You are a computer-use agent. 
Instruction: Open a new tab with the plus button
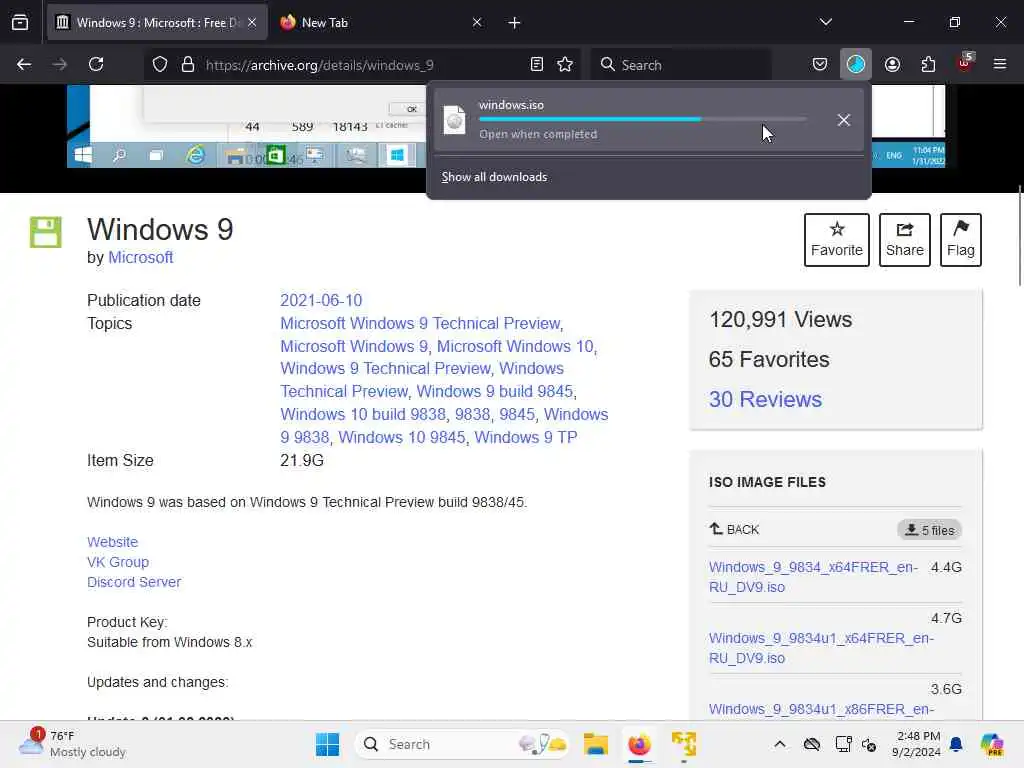click(x=515, y=22)
